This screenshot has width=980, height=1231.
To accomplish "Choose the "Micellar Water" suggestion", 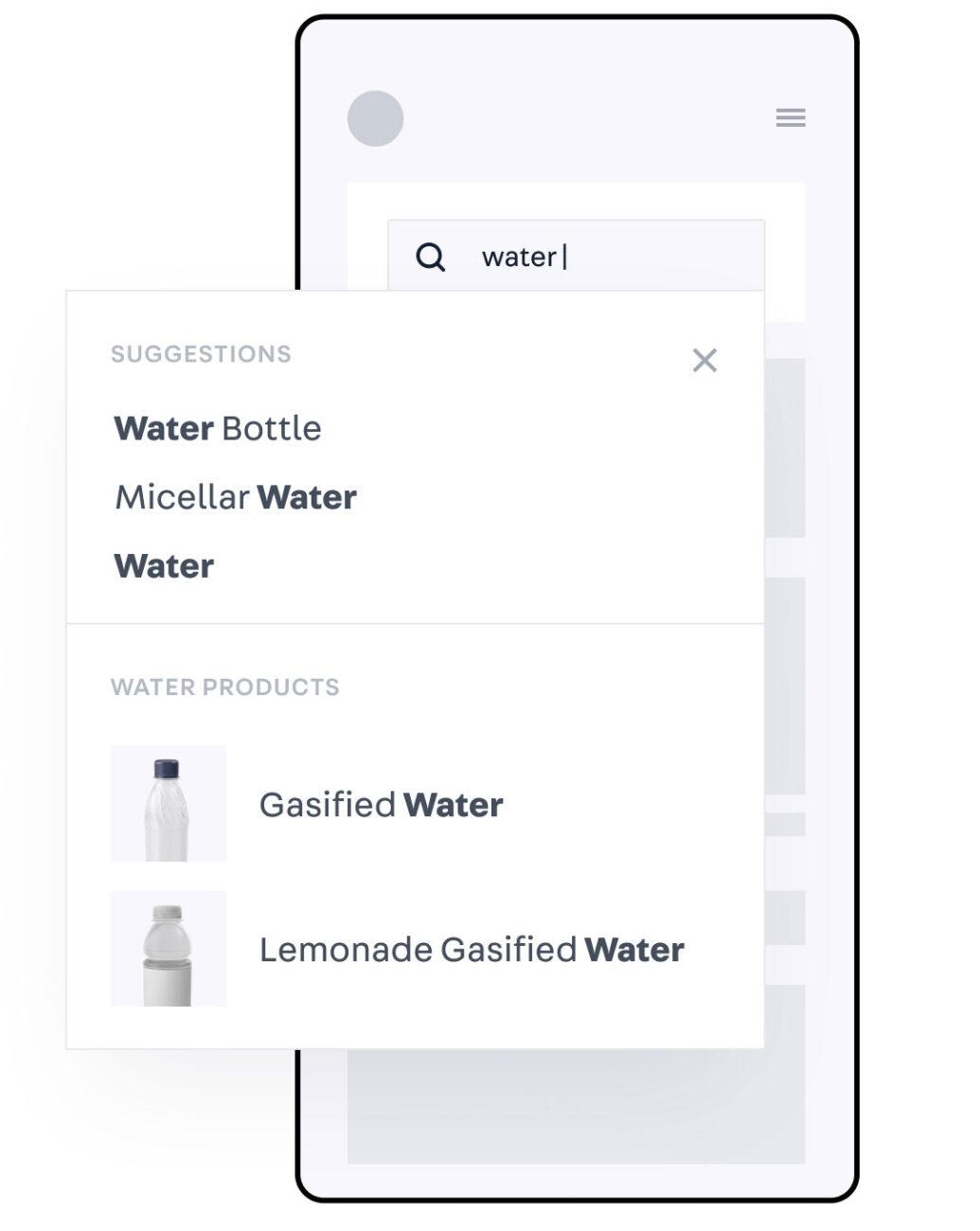I will [236, 497].
